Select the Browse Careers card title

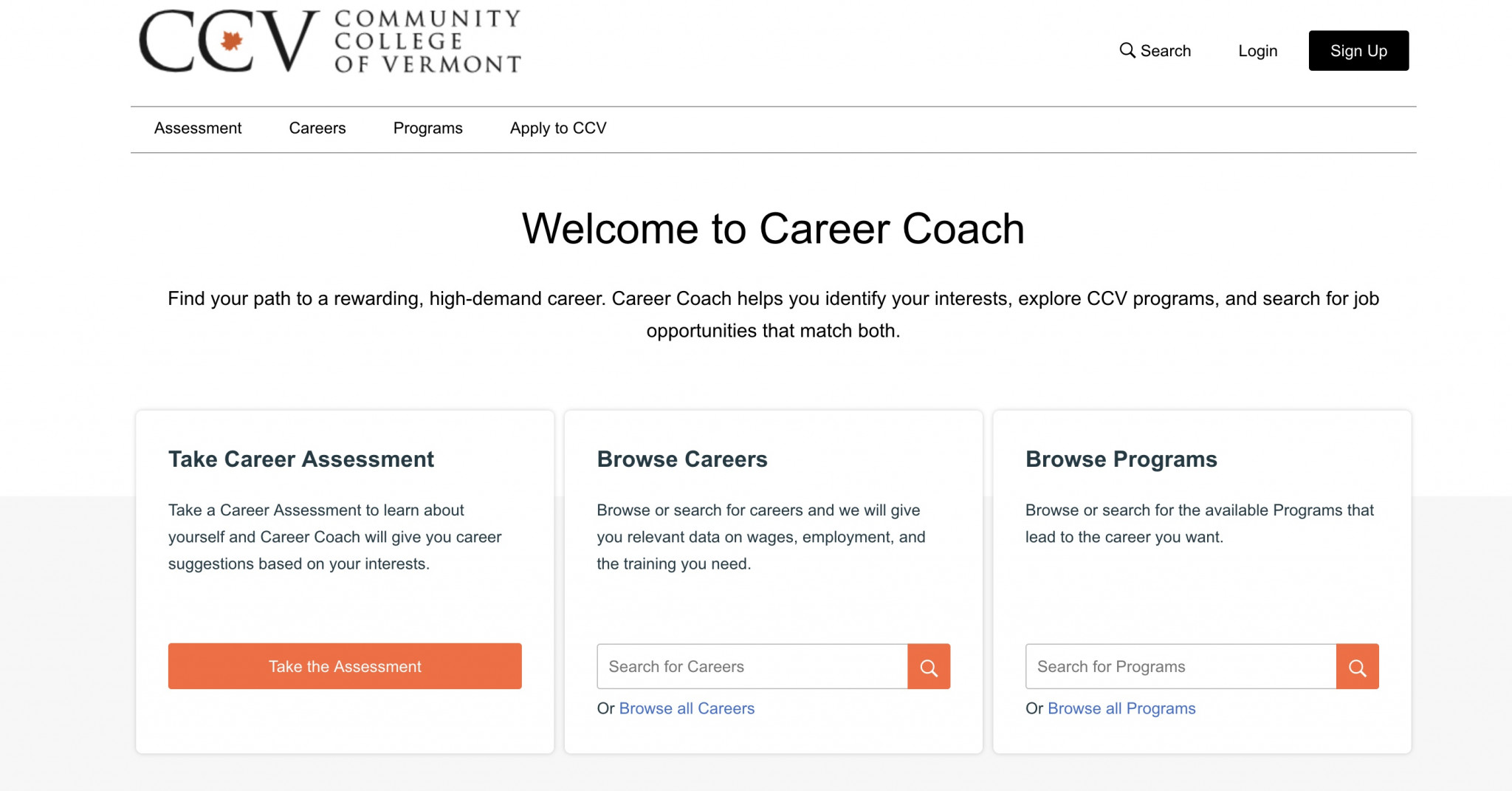click(x=682, y=459)
